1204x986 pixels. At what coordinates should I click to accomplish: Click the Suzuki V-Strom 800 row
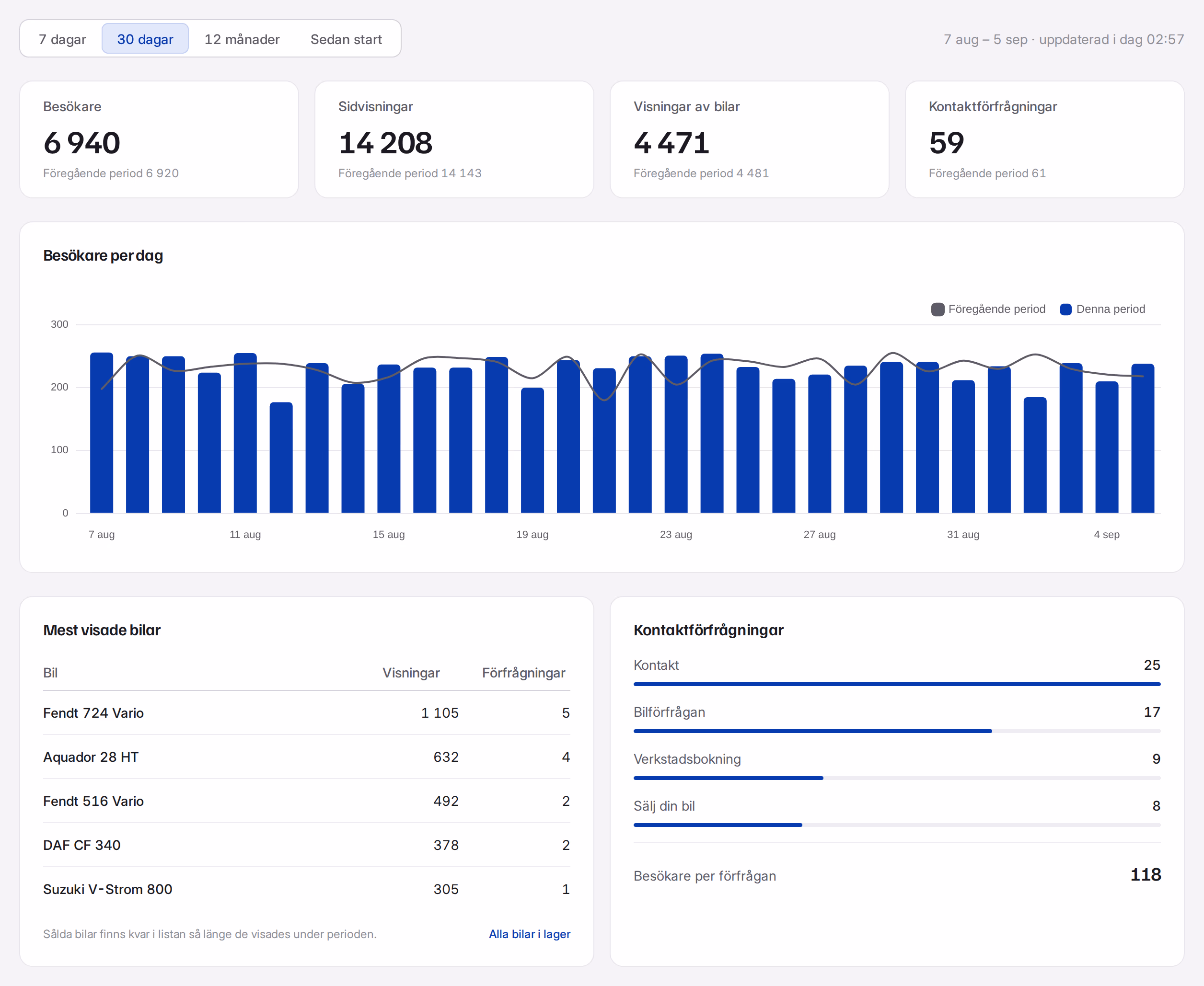tap(307, 889)
